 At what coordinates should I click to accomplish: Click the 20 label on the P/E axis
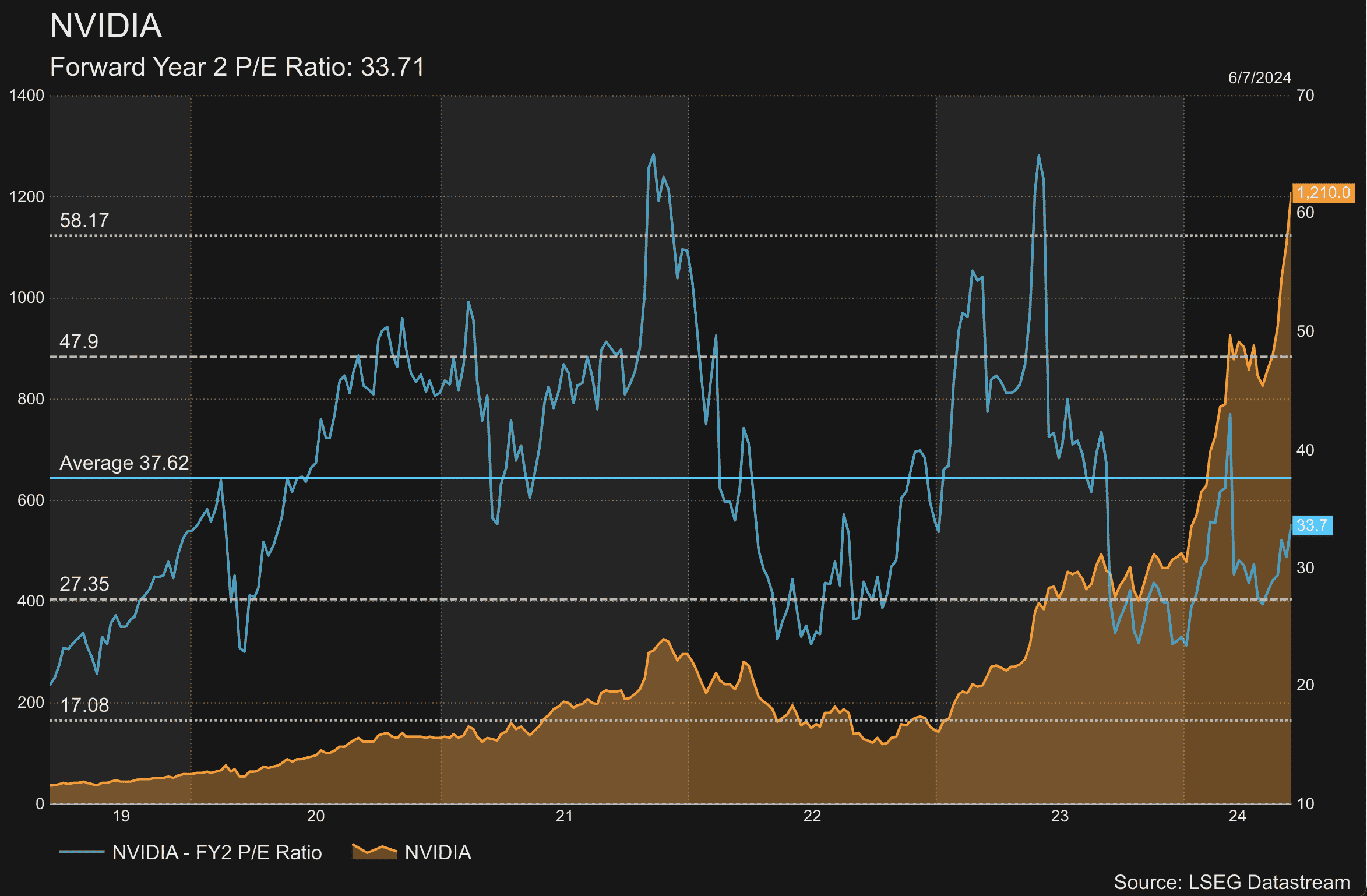coord(1305,685)
